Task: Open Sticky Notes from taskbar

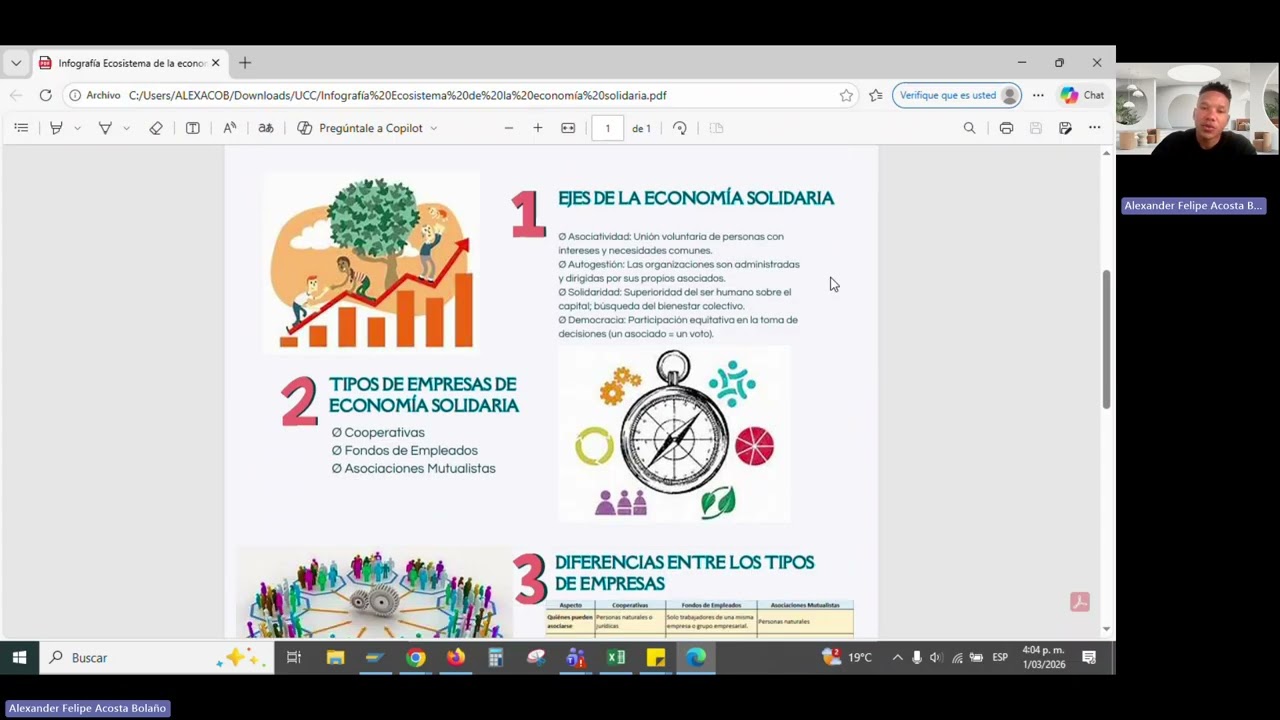Action: click(656, 657)
